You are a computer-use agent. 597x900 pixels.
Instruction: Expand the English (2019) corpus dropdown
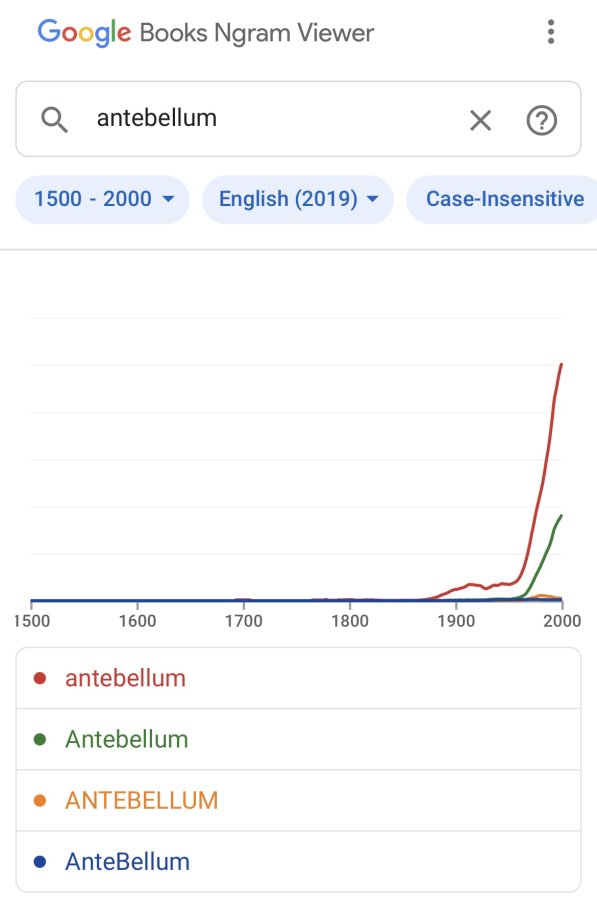point(297,199)
